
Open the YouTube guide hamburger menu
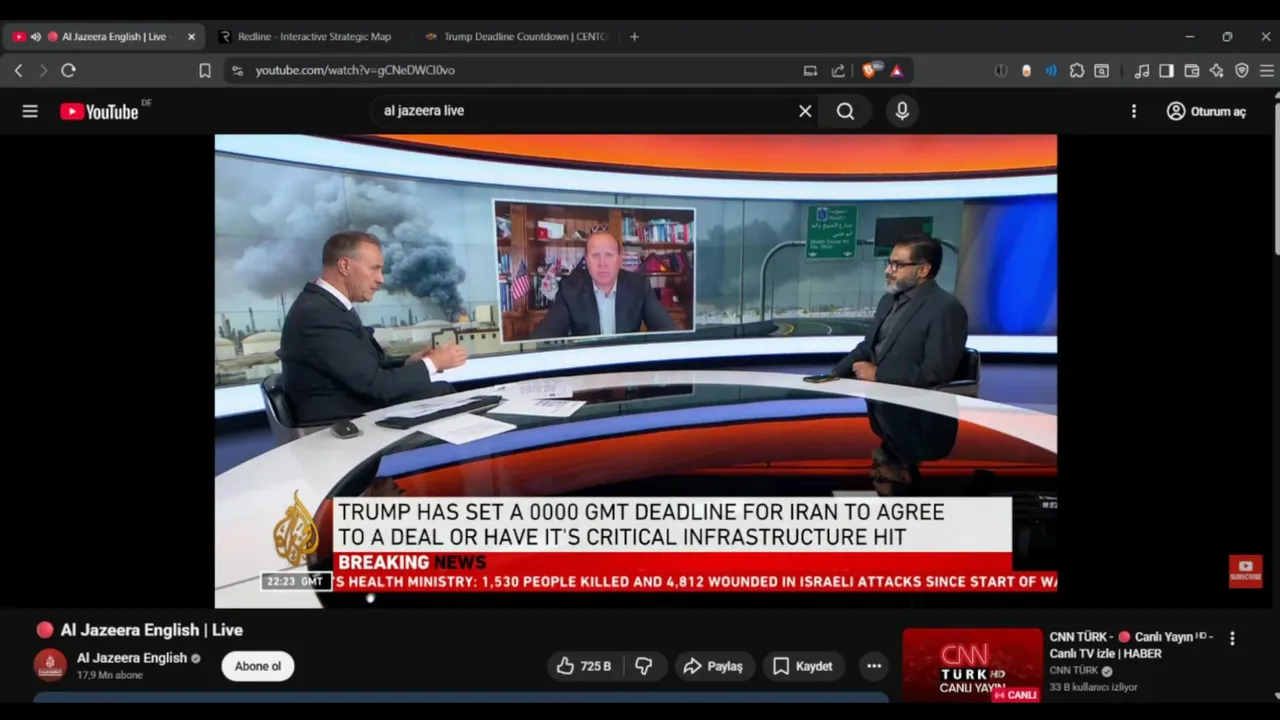click(30, 111)
